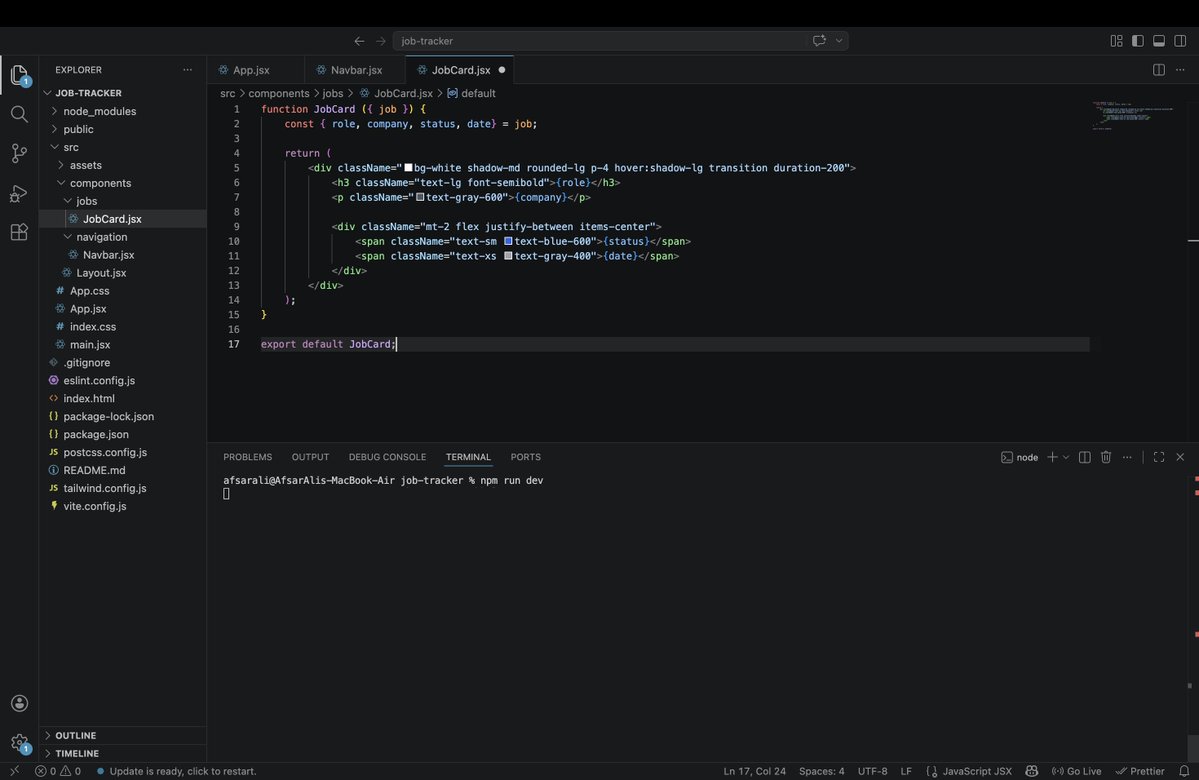Change encoding via UTF-8
The height and width of the screenshot is (780, 1199).
[872, 771]
